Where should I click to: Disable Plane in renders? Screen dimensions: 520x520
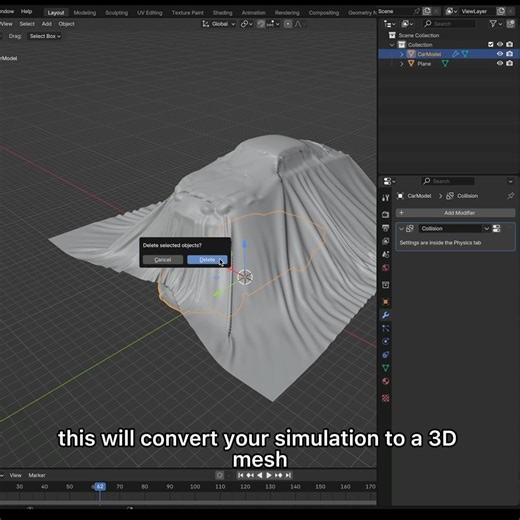click(x=510, y=63)
